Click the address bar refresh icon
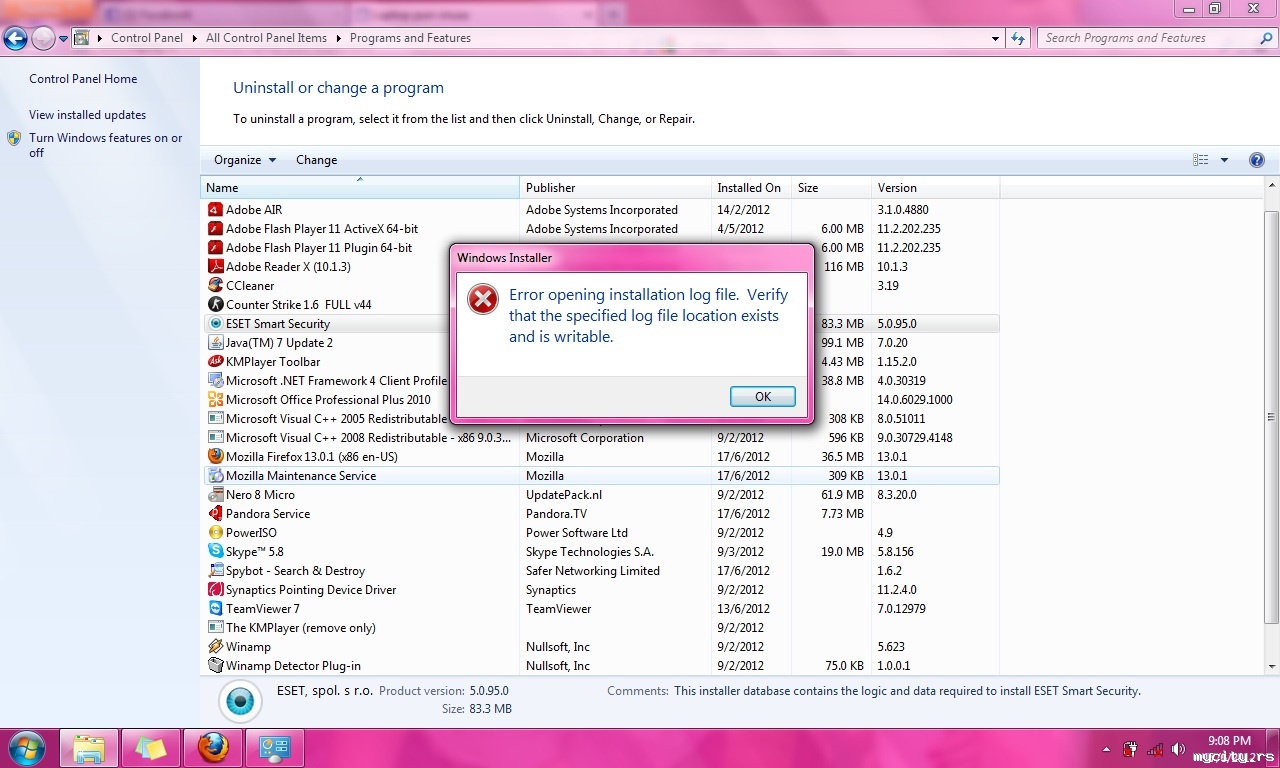 1018,38
